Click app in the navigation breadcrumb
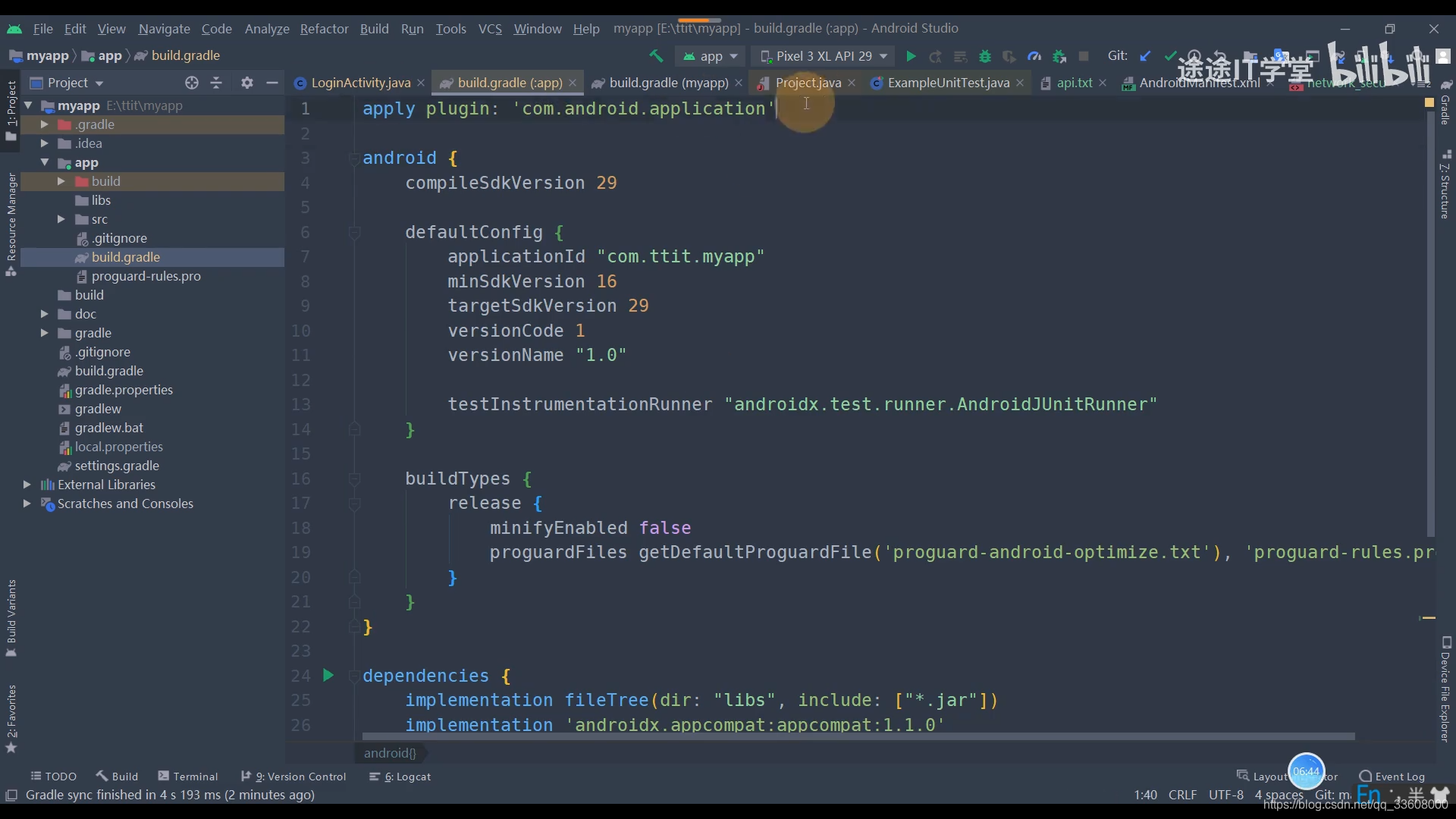Viewport: 1456px width, 819px height. (102, 55)
